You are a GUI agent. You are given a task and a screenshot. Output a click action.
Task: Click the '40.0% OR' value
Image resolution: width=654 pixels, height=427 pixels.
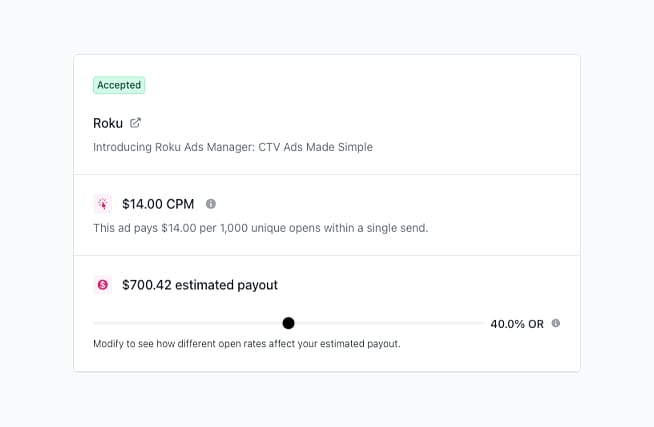(517, 324)
